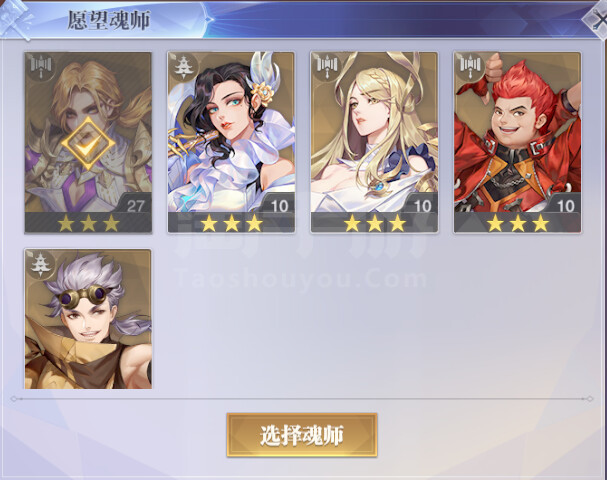Viewport: 607px width, 480px height.
Task: Click type icon on blonde male card
Action: tap(41, 68)
